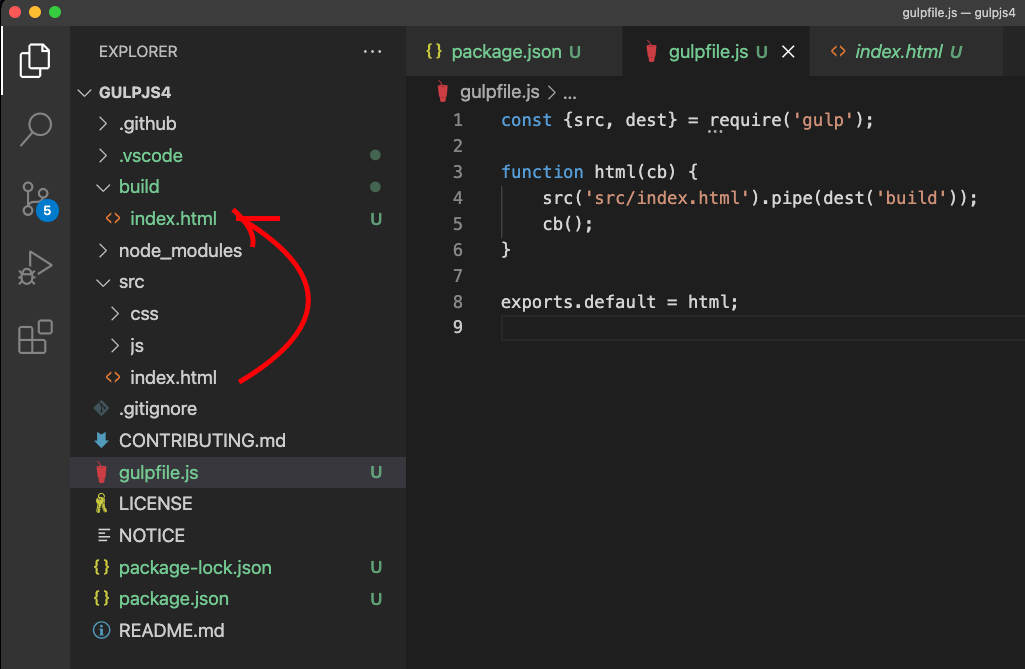The width and height of the screenshot is (1025, 669).
Task: Click 'exports.default' on line 8
Action: point(578,302)
